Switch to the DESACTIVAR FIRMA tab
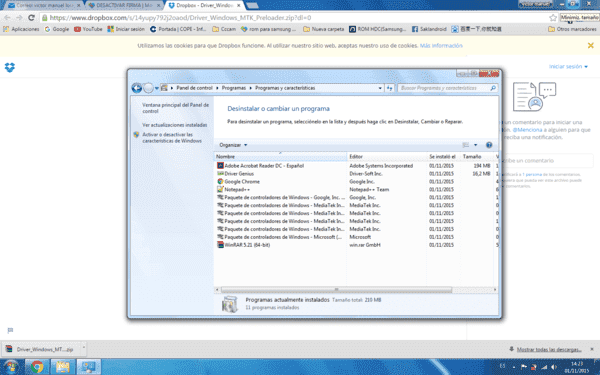The image size is (600, 375). click(x=124, y=5)
